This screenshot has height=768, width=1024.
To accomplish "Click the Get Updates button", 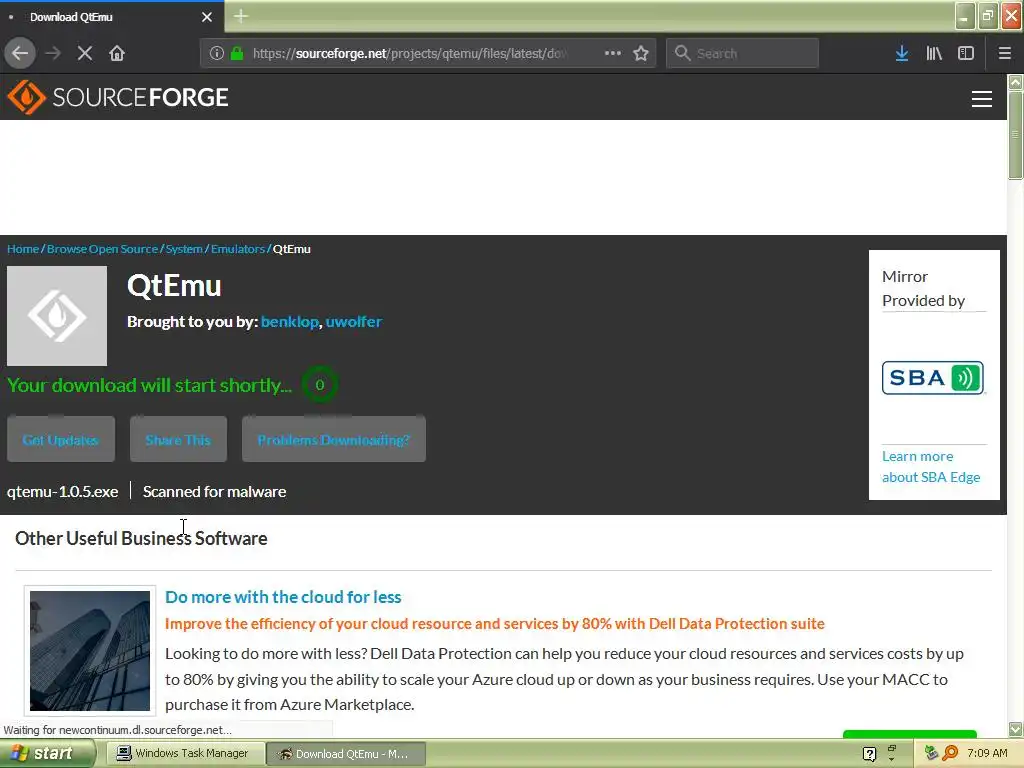I will (61, 440).
